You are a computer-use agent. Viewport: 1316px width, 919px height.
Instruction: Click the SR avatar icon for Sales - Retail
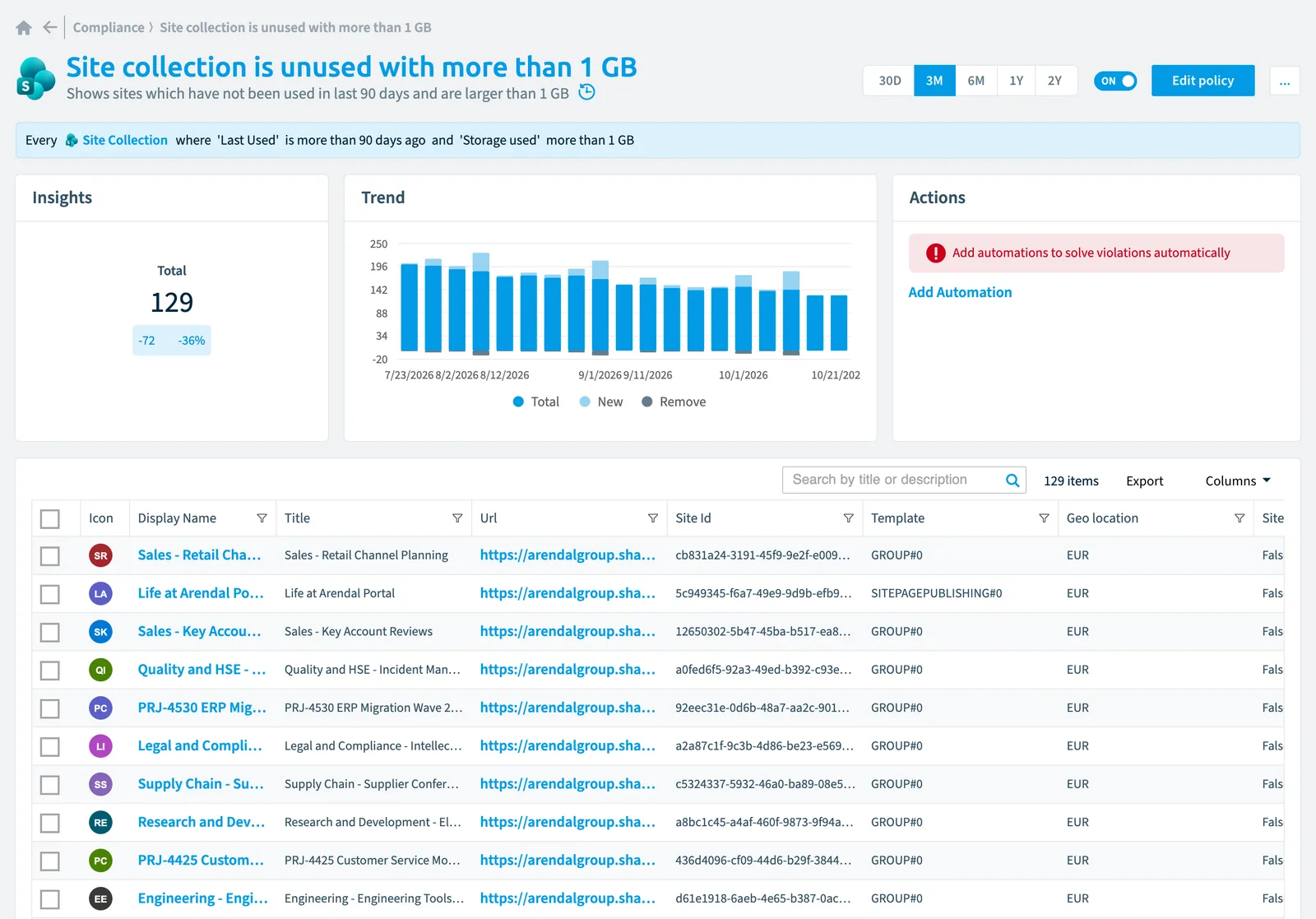100,555
